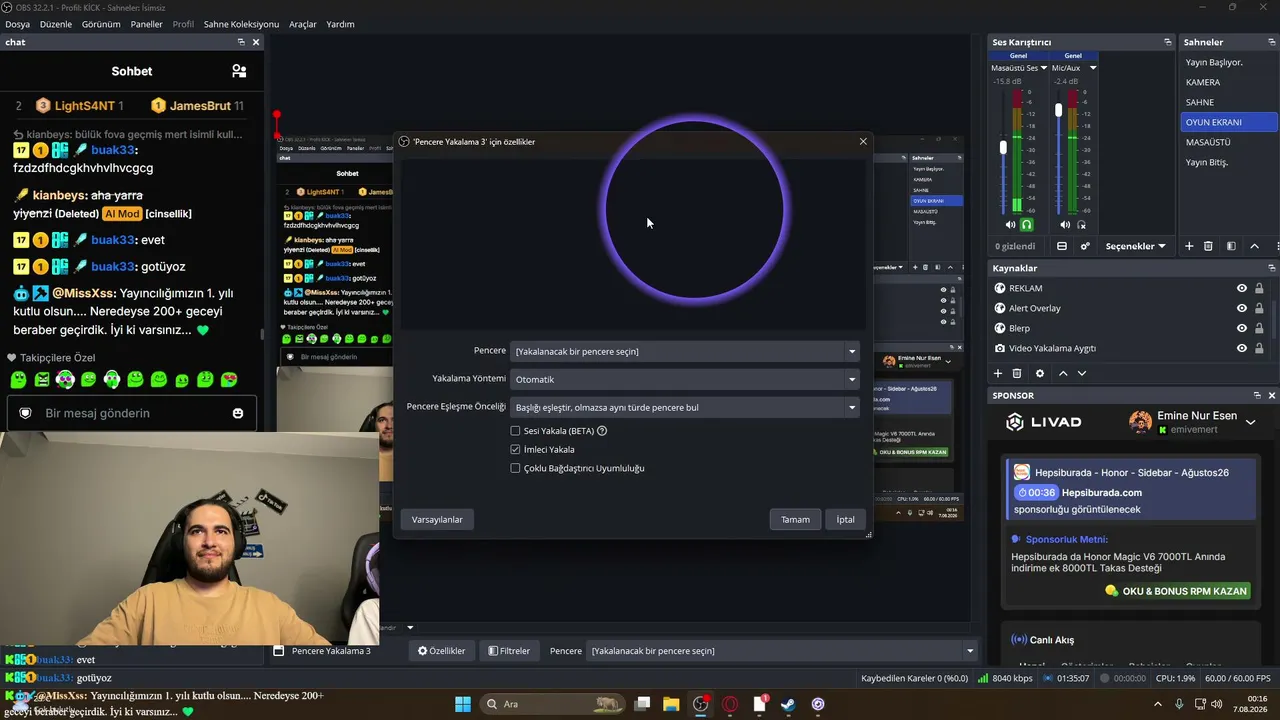Hide the Video Yakalama Aygıtı source

(1242, 348)
